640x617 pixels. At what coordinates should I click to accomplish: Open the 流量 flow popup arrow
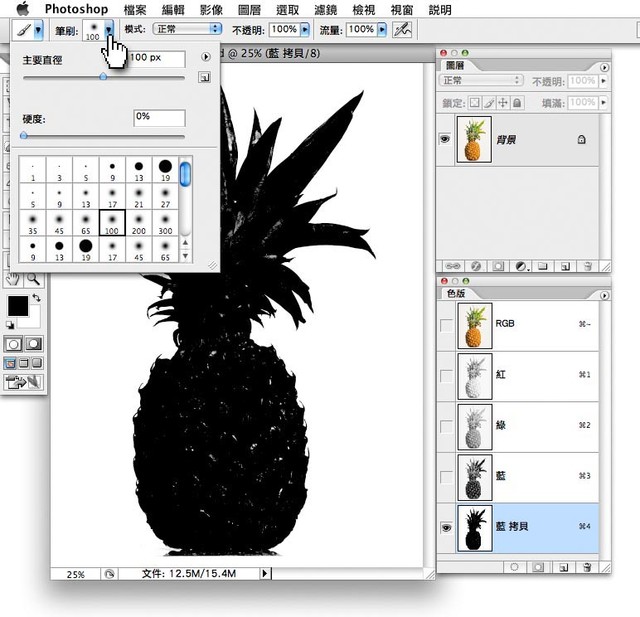(x=381, y=30)
